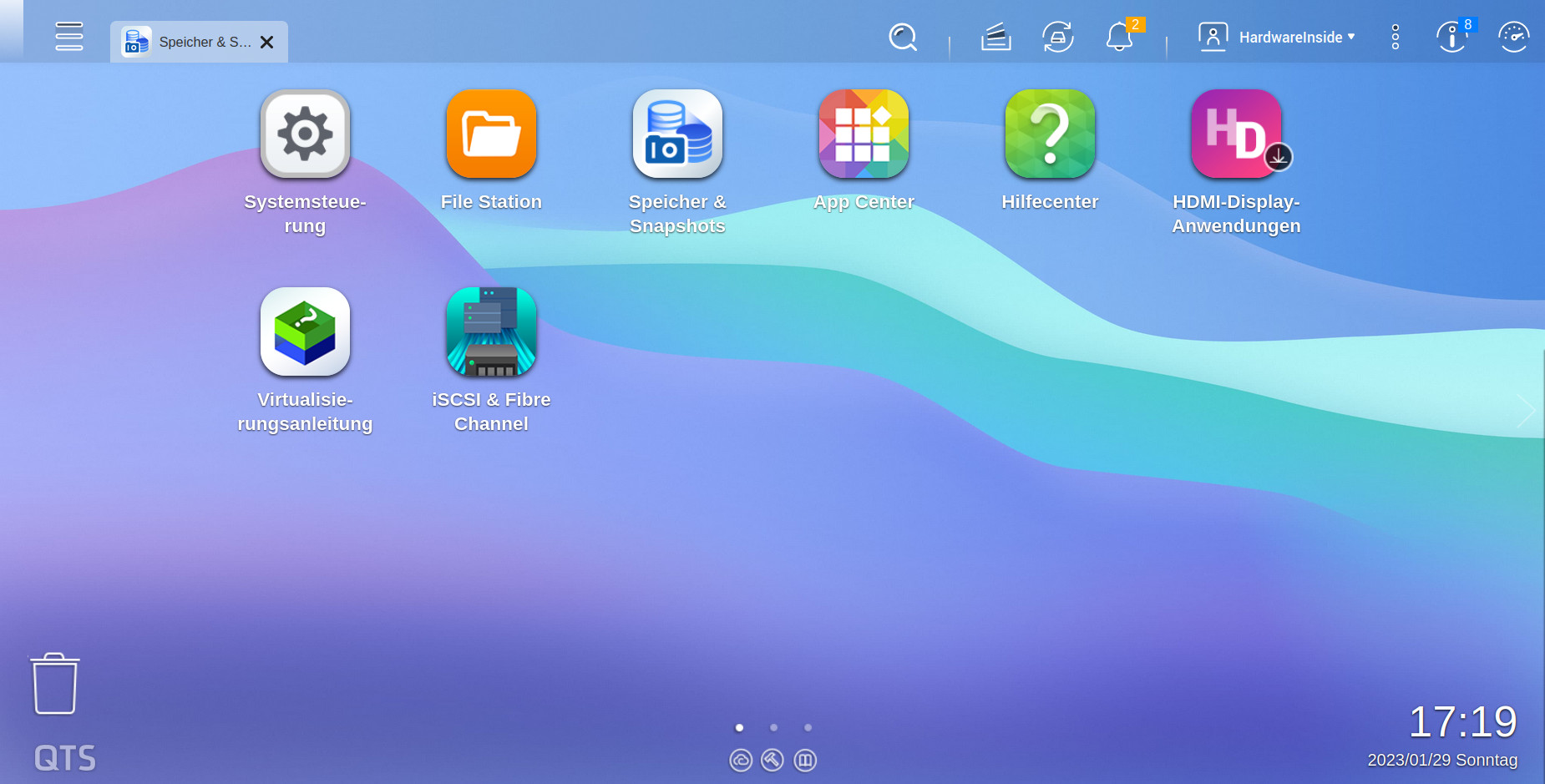Screen dimensions: 1545x784
Task: Launch the App Center
Action: pyautogui.click(x=863, y=134)
